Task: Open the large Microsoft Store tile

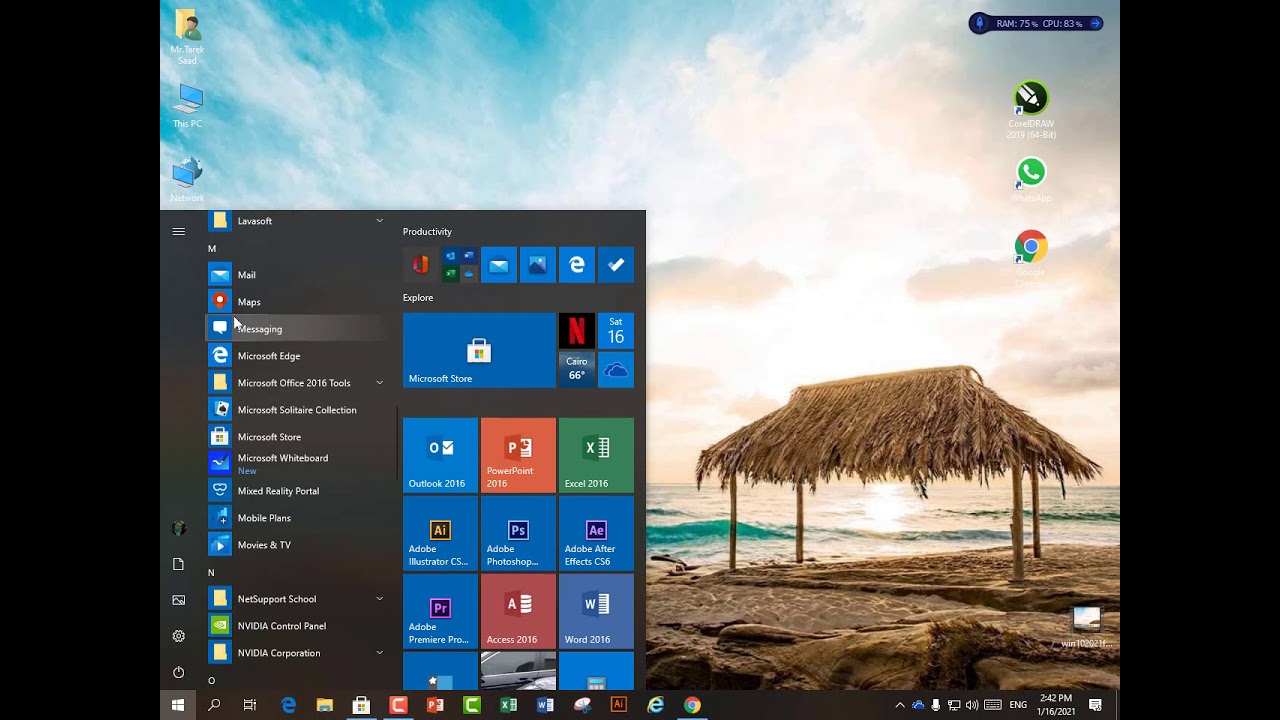Action: coord(479,350)
